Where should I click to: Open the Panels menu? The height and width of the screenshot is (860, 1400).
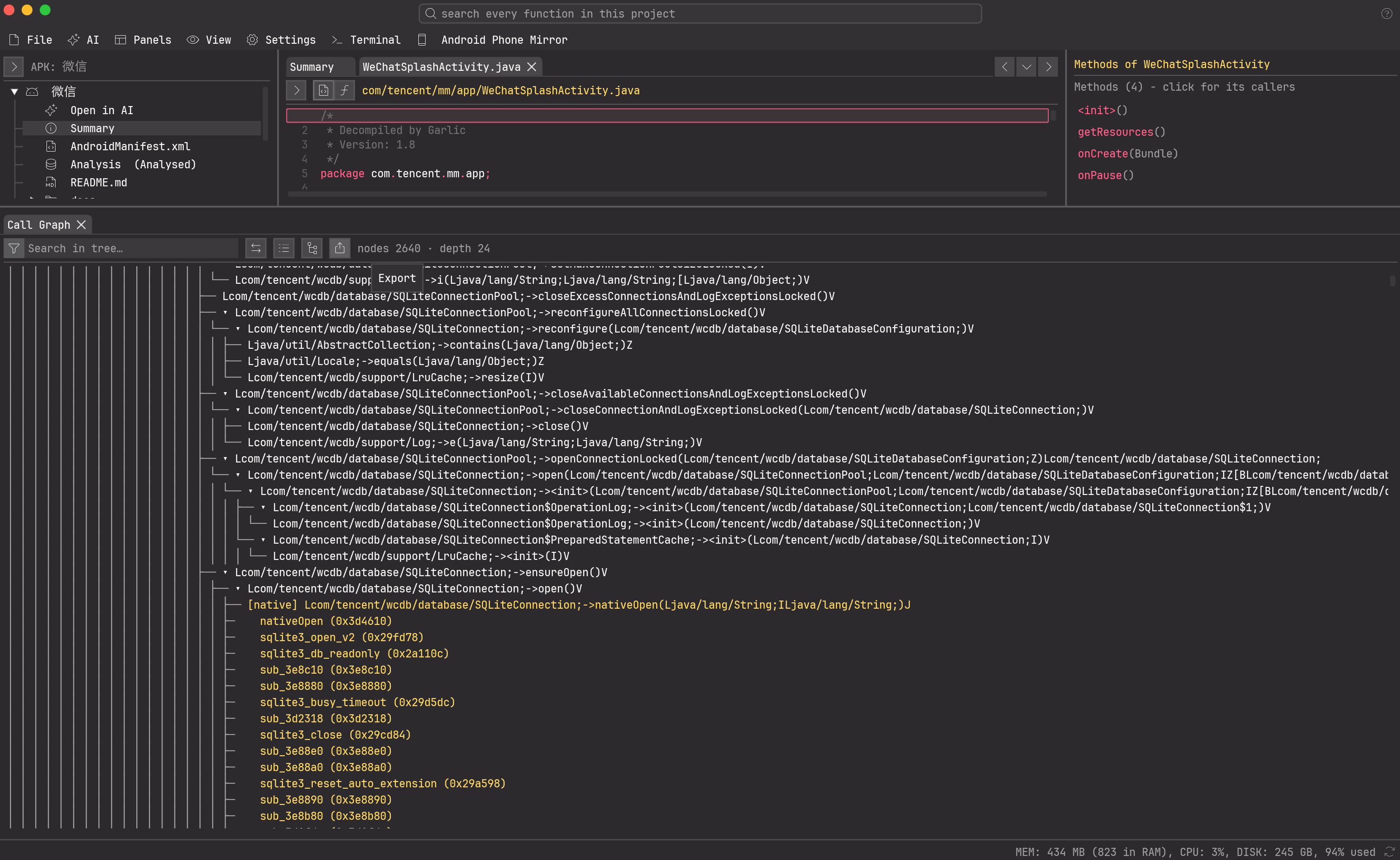[x=144, y=40]
